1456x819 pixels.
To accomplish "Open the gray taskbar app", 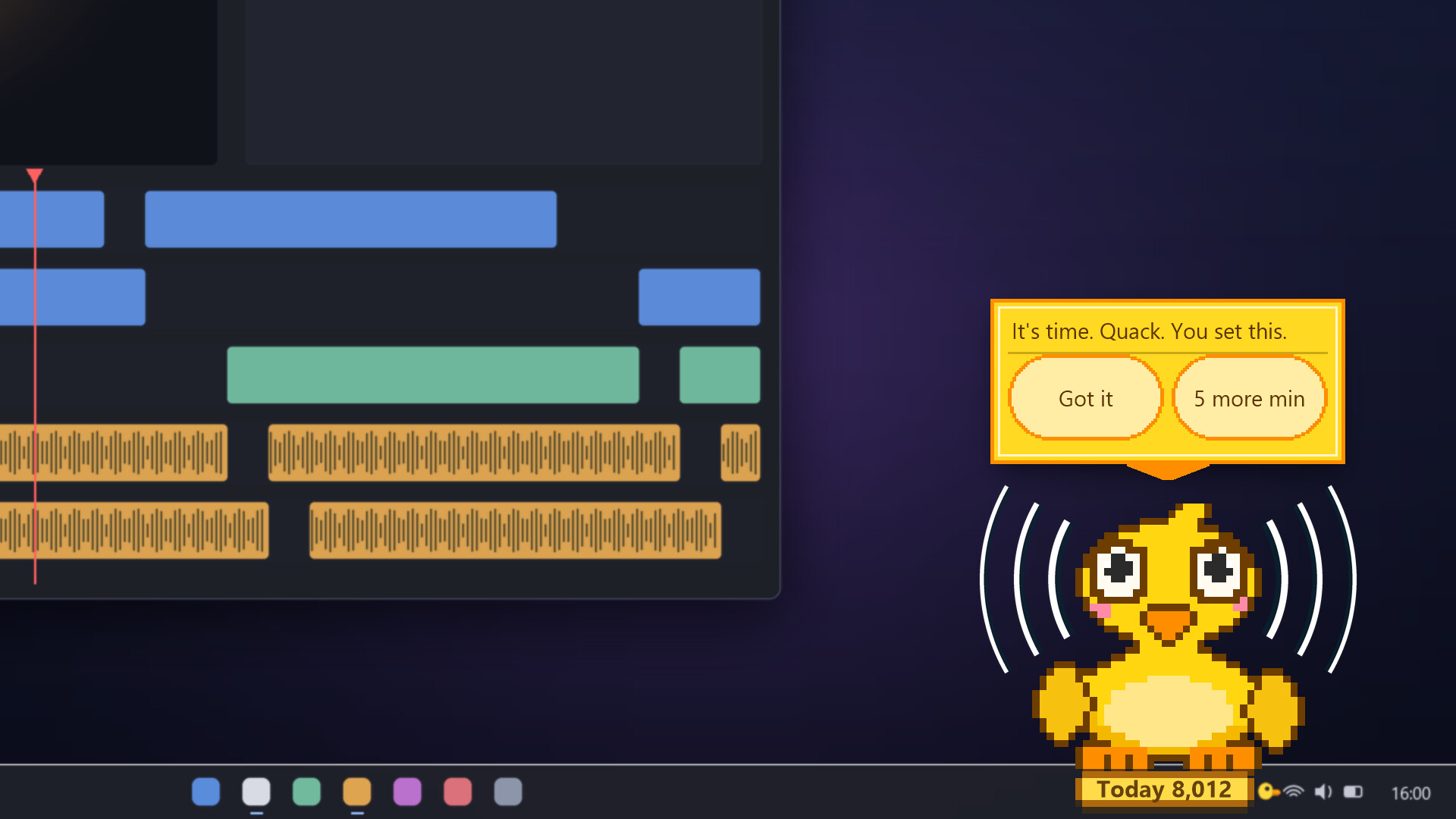I will click(x=508, y=792).
